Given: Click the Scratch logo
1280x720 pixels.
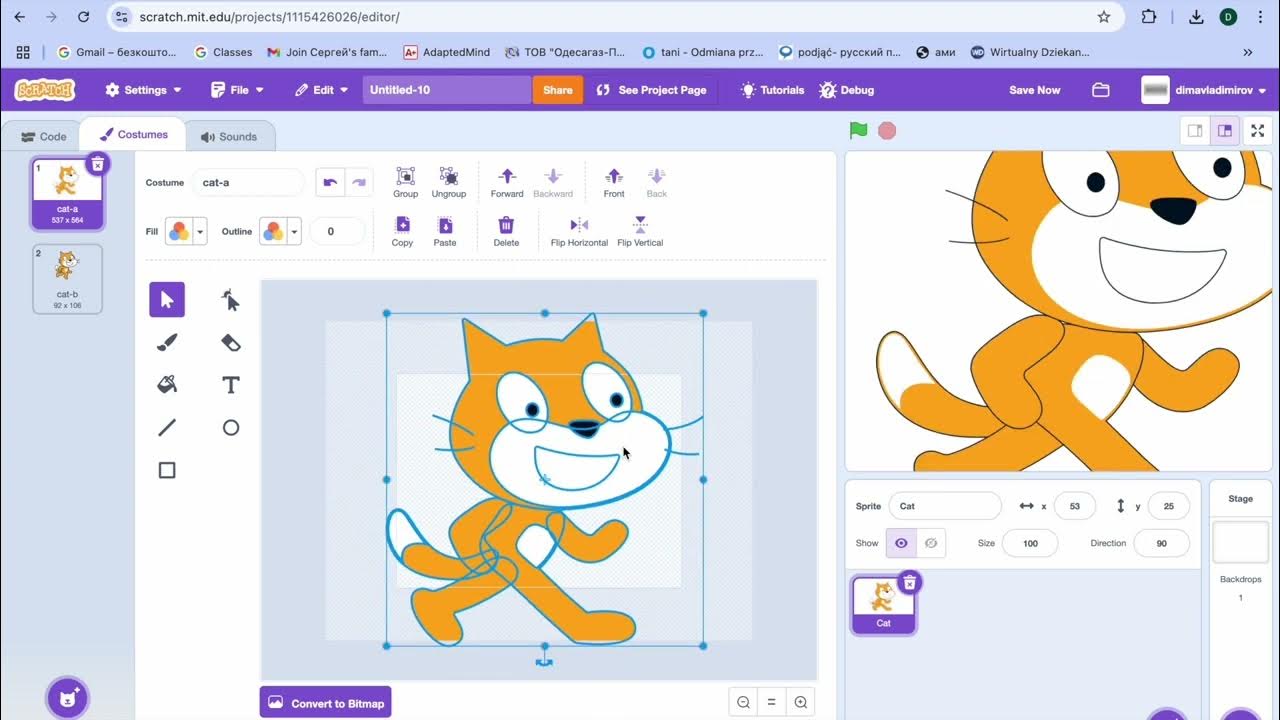Looking at the screenshot, I should [x=45, y=90].
